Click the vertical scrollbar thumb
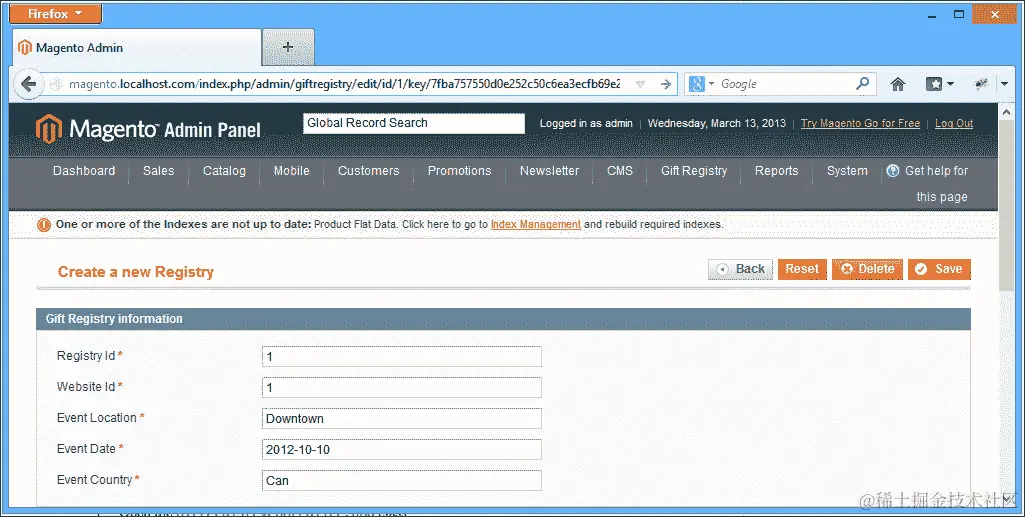Screen dimensions: 1025x517 pos(1006,205)
